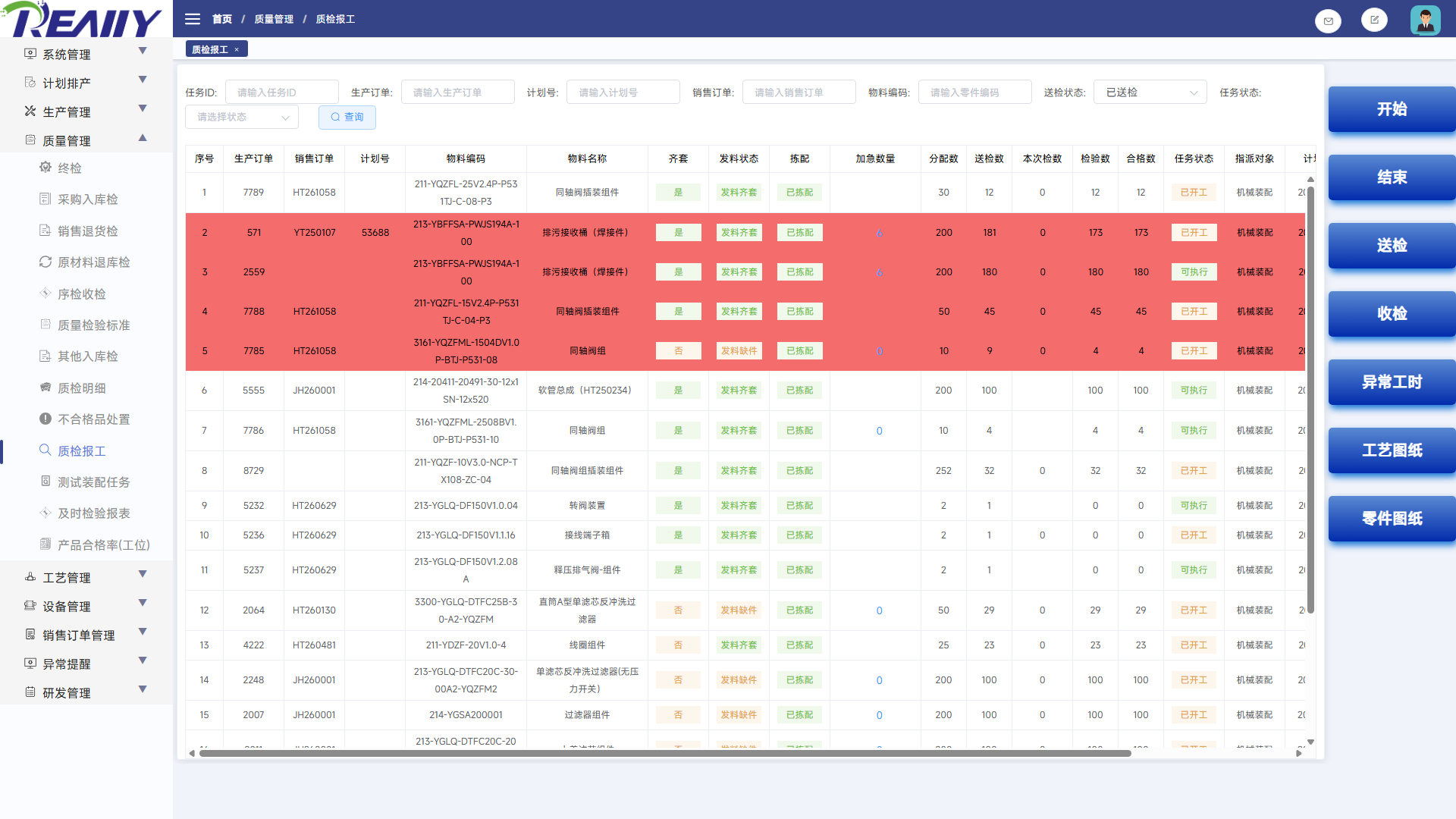Click the 不合格品处置 warning icon

click(x=45, y=419)
